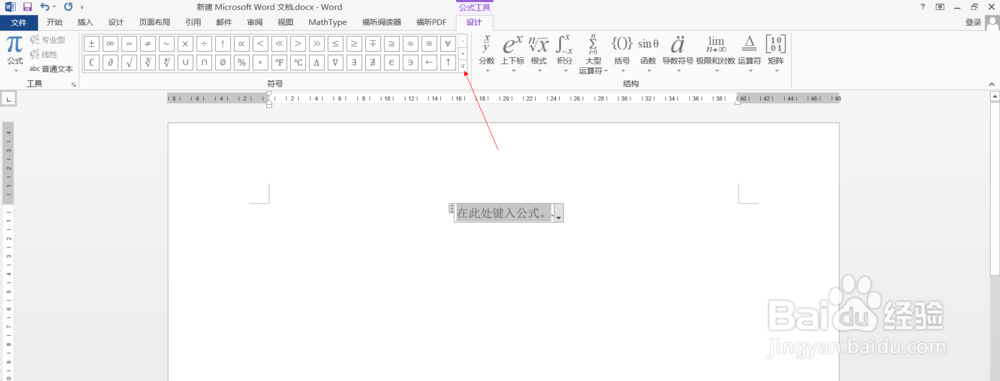The image size is (1000, 381).
Task: Switch to 普通文本 normal text mode
Action: [x=52, y=69]
